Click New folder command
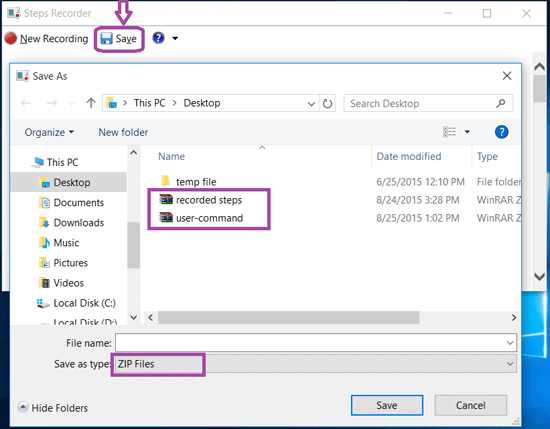Image resolution: width=550 pixels, height=429 pixels. pos(123,132)
